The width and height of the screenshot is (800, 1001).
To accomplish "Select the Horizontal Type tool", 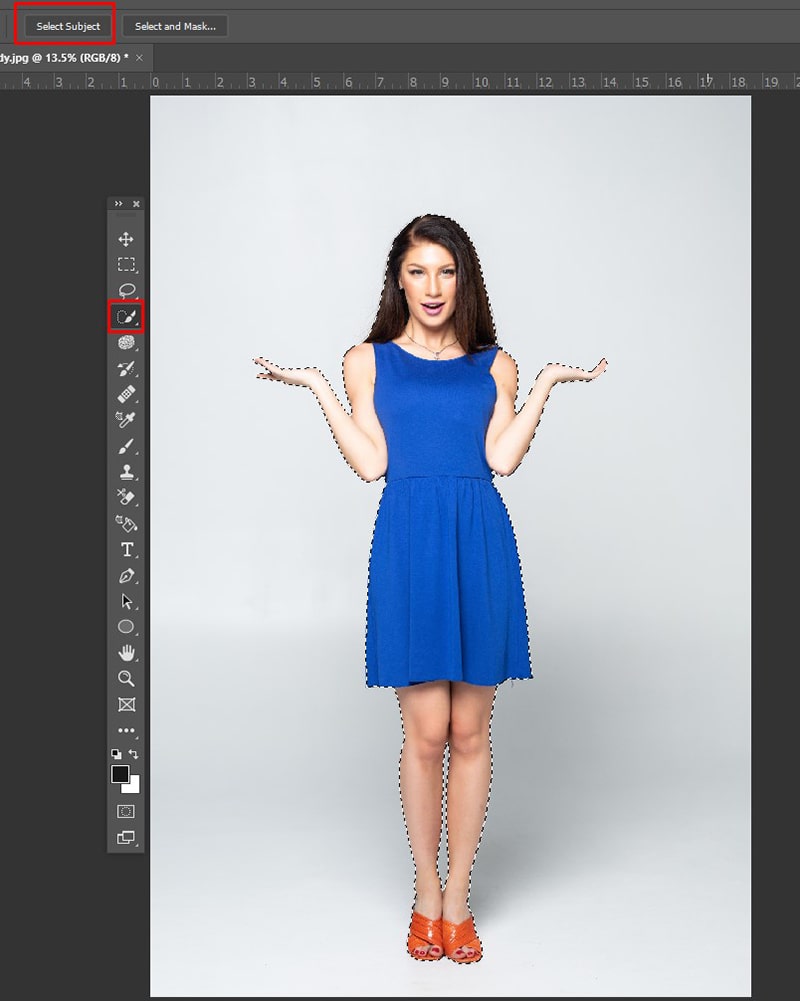I will point(126,550).
